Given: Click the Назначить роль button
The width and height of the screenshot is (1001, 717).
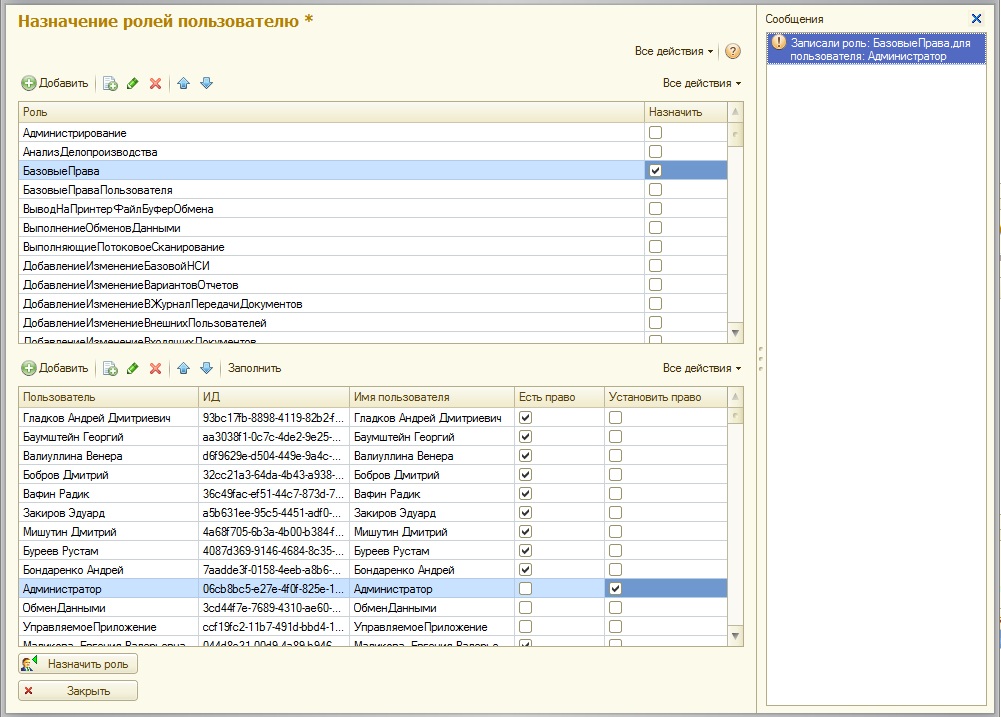Looking at the screenshot, I should (x=78, y=664).
